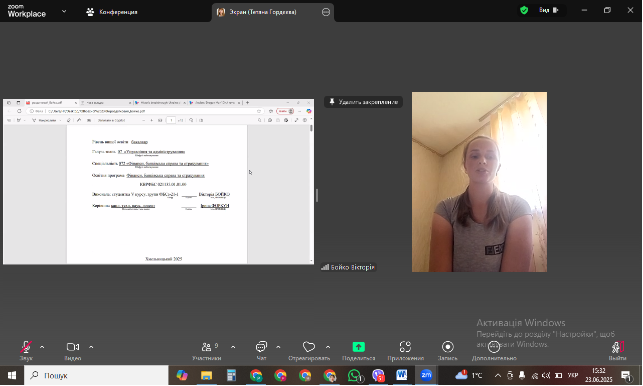
Task: Start recording with the Record icon
Action: (447, 347)
